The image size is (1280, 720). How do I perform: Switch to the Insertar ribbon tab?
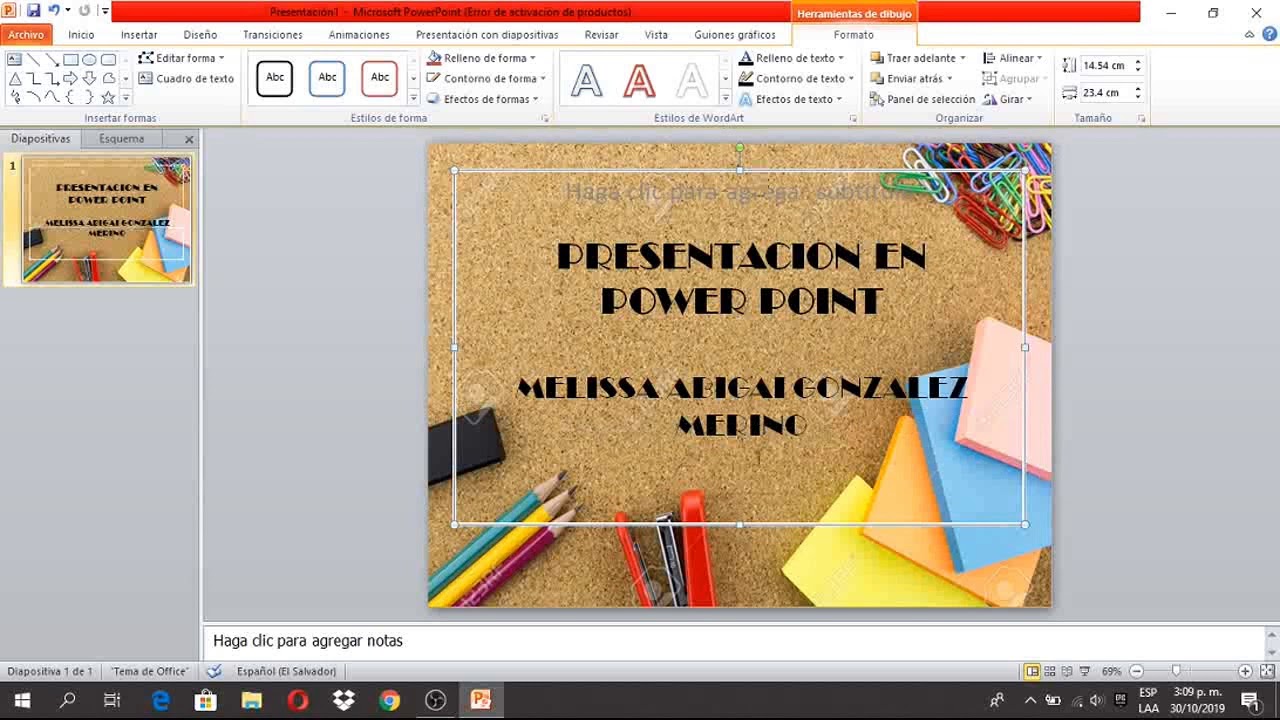[139, 34]
